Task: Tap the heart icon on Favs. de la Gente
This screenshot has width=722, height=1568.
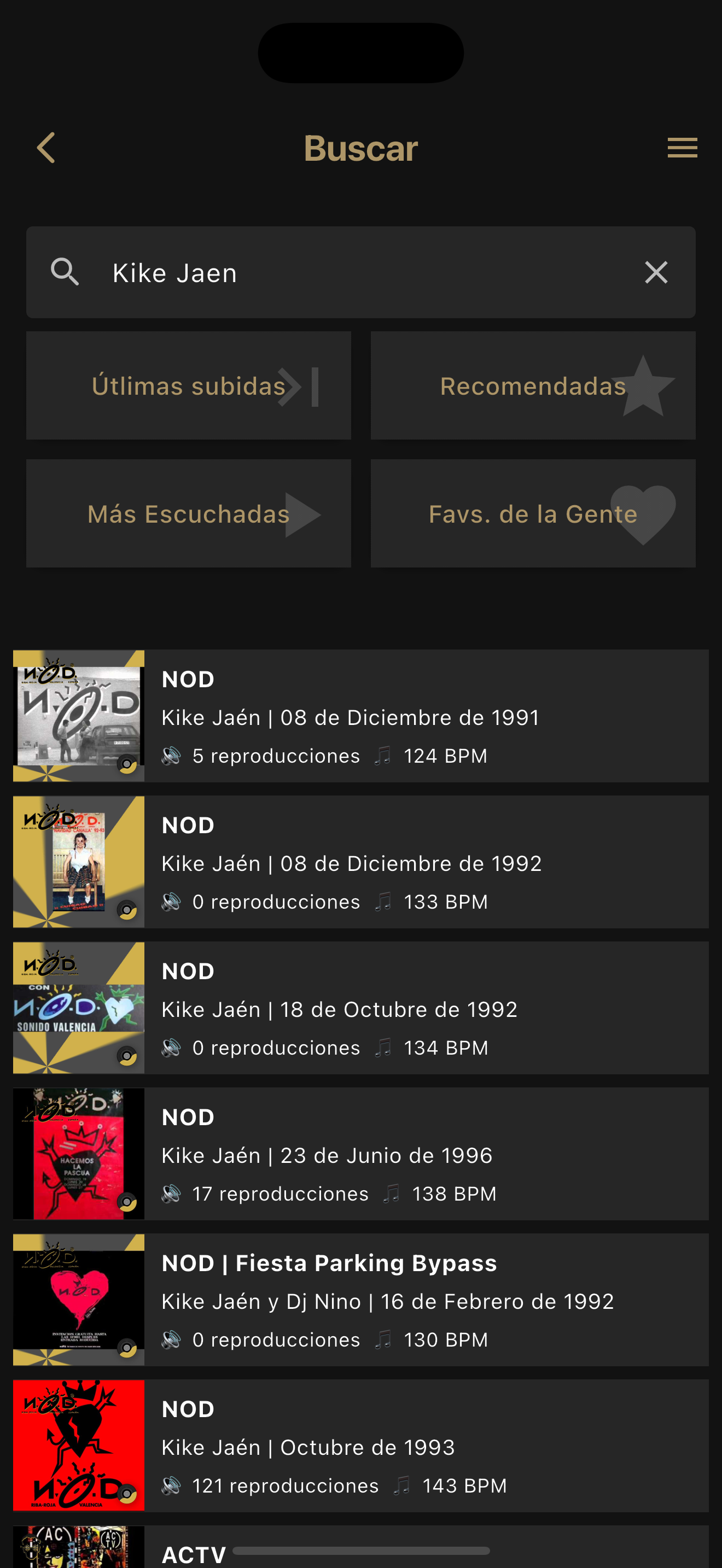Action: pos(643,514)
